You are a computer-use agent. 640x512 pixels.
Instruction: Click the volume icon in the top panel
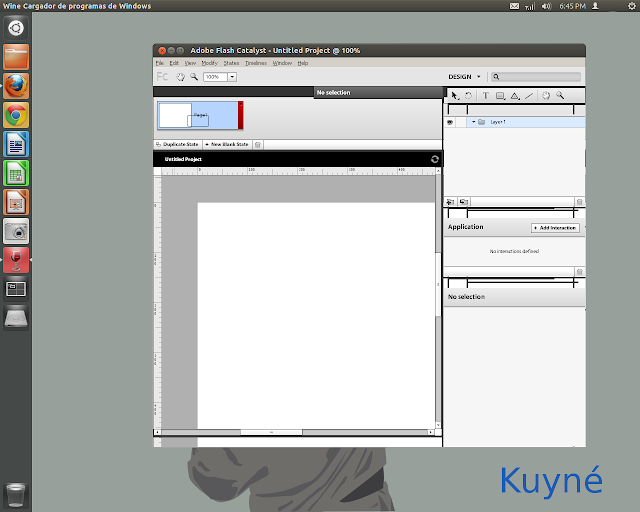546,6
